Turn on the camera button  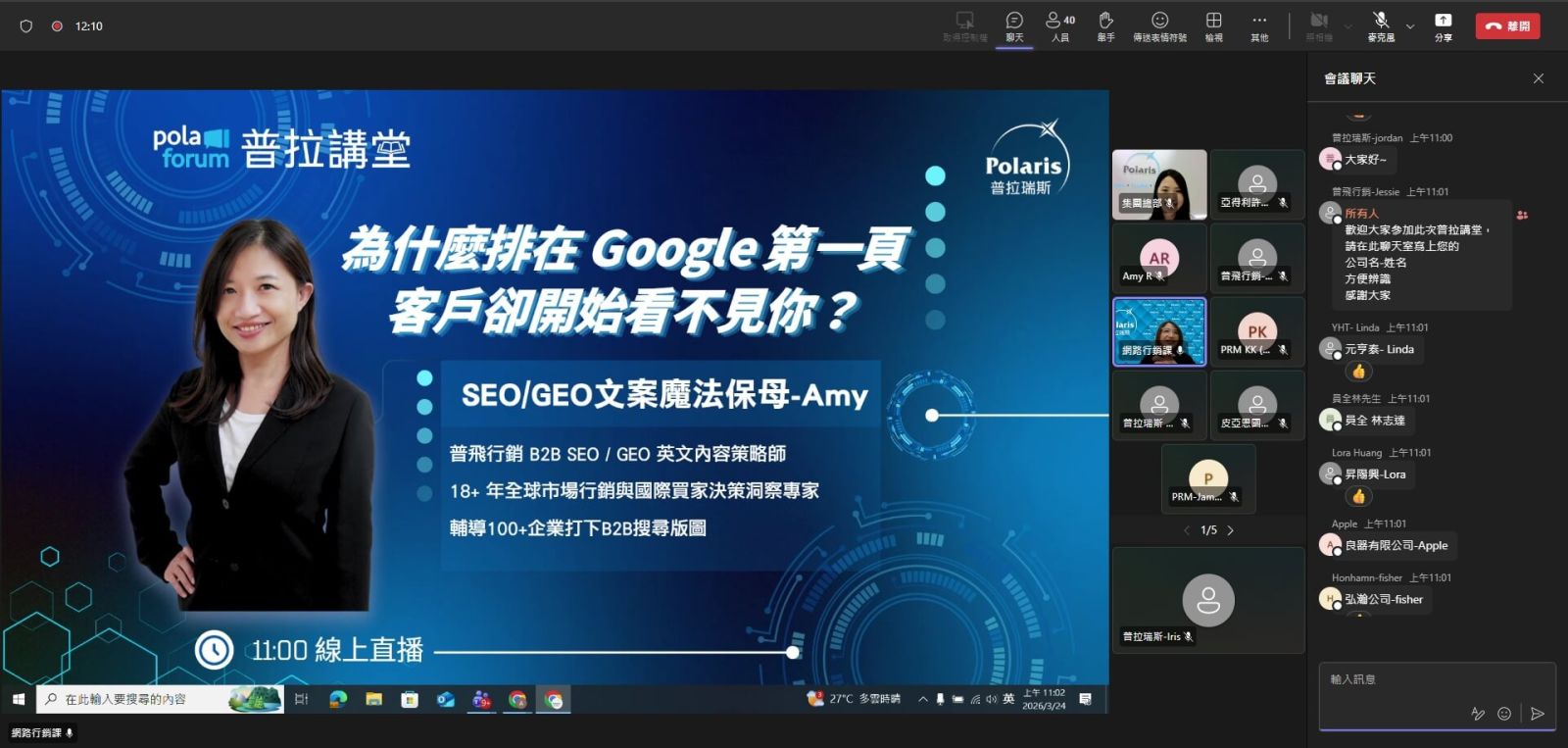click(x=1319, y=25)
